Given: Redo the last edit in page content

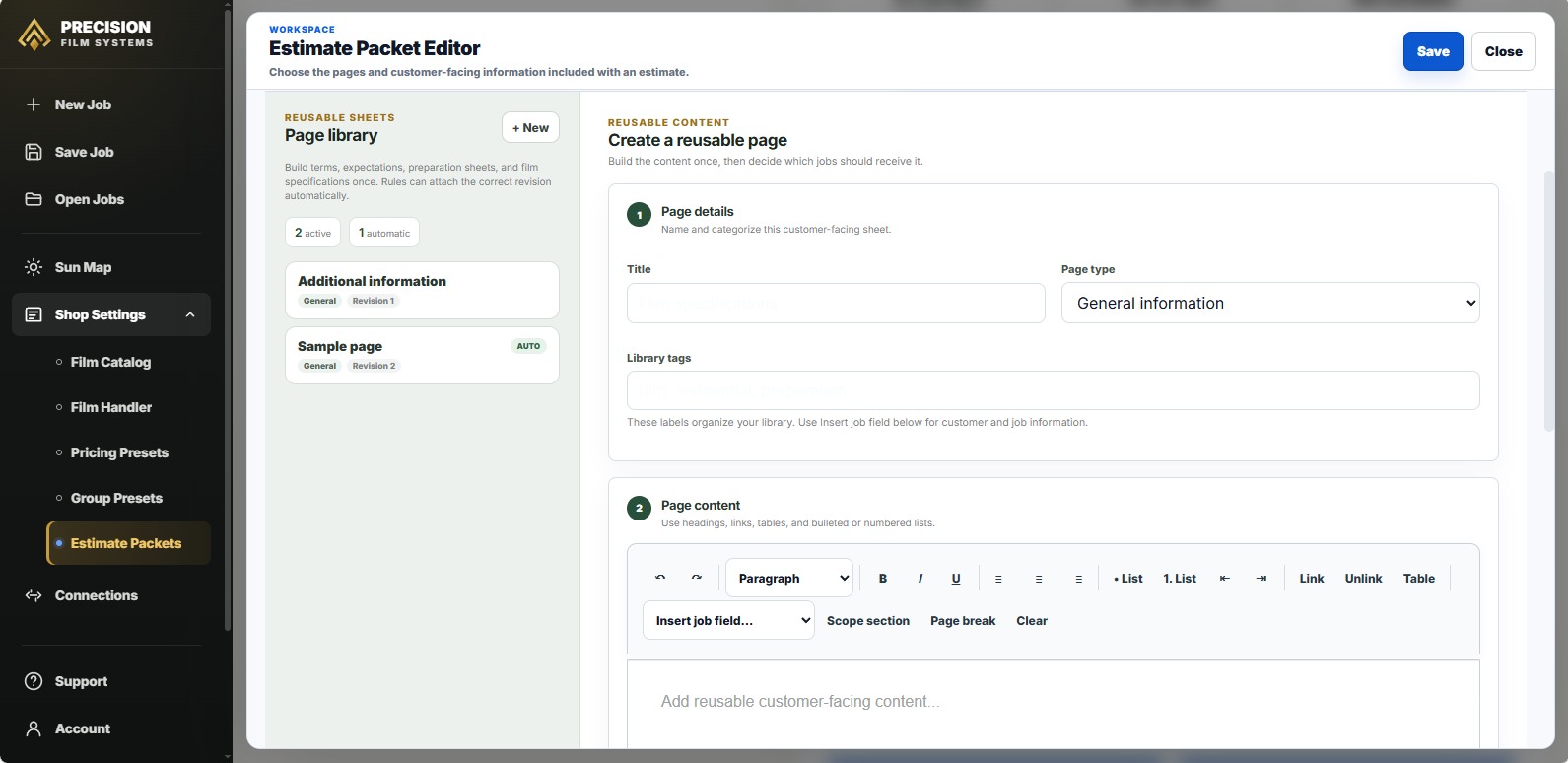Looking at the screenshot, I should 697,578.
